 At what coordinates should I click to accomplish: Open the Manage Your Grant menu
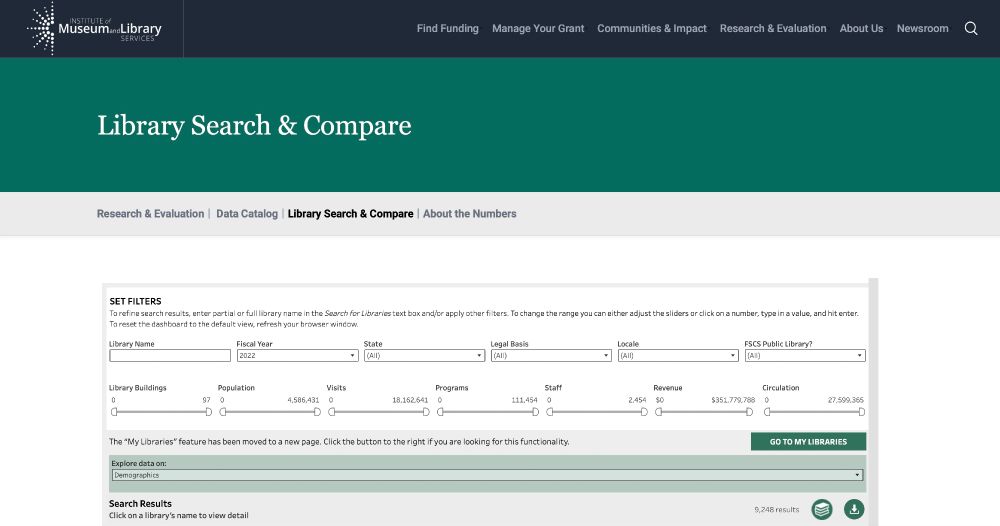pos(538,28)
